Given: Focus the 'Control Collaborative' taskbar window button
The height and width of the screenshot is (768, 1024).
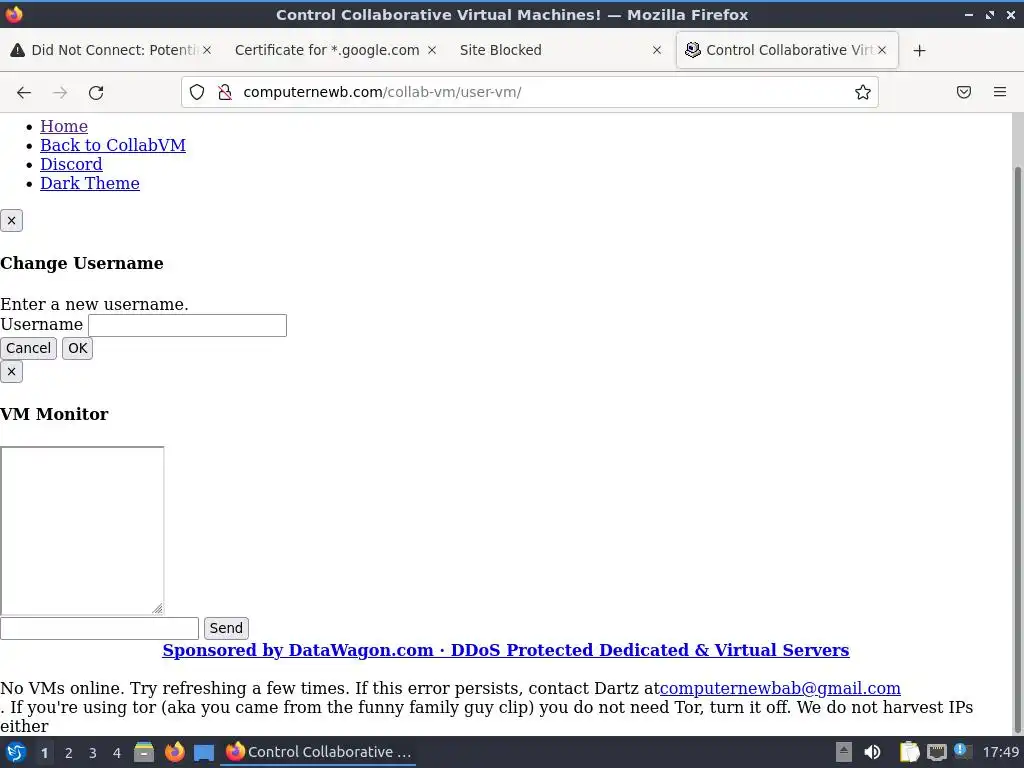Looking at the screenshot, I should [x=319, y=752].
